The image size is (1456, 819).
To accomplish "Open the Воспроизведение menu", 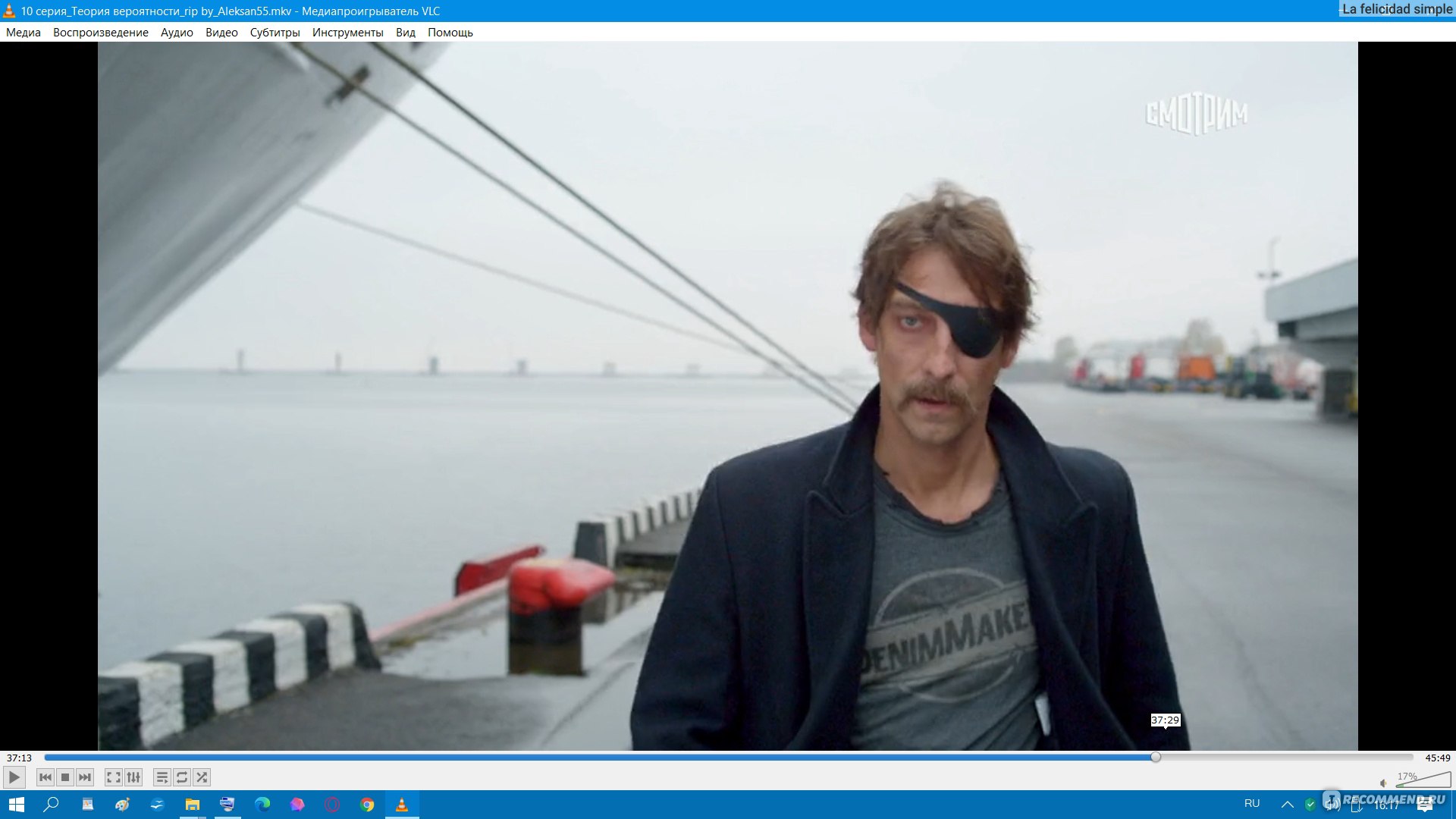I will pos(101,33).
